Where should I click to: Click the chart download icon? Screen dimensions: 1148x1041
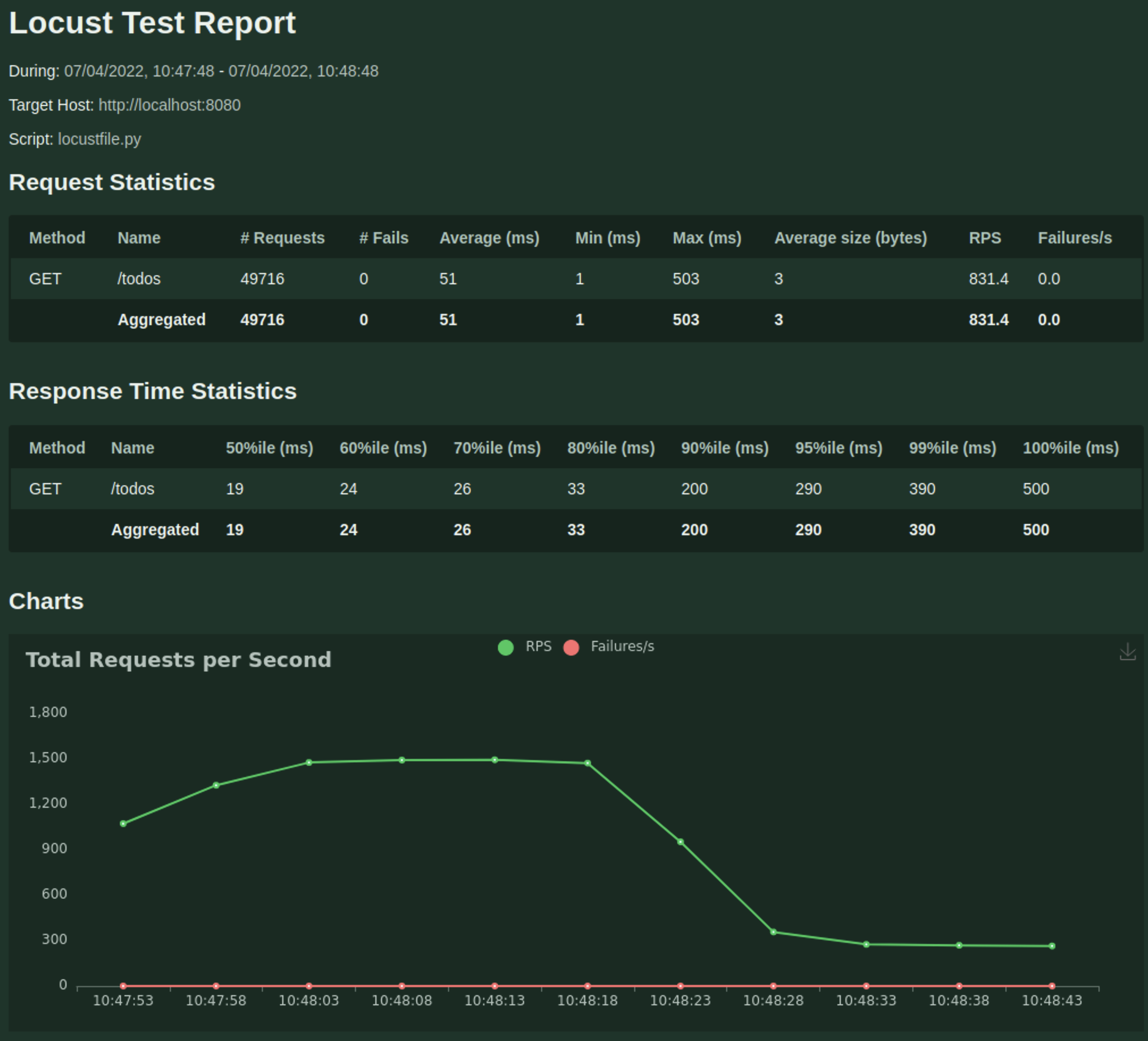click(x=1127, y=651)
